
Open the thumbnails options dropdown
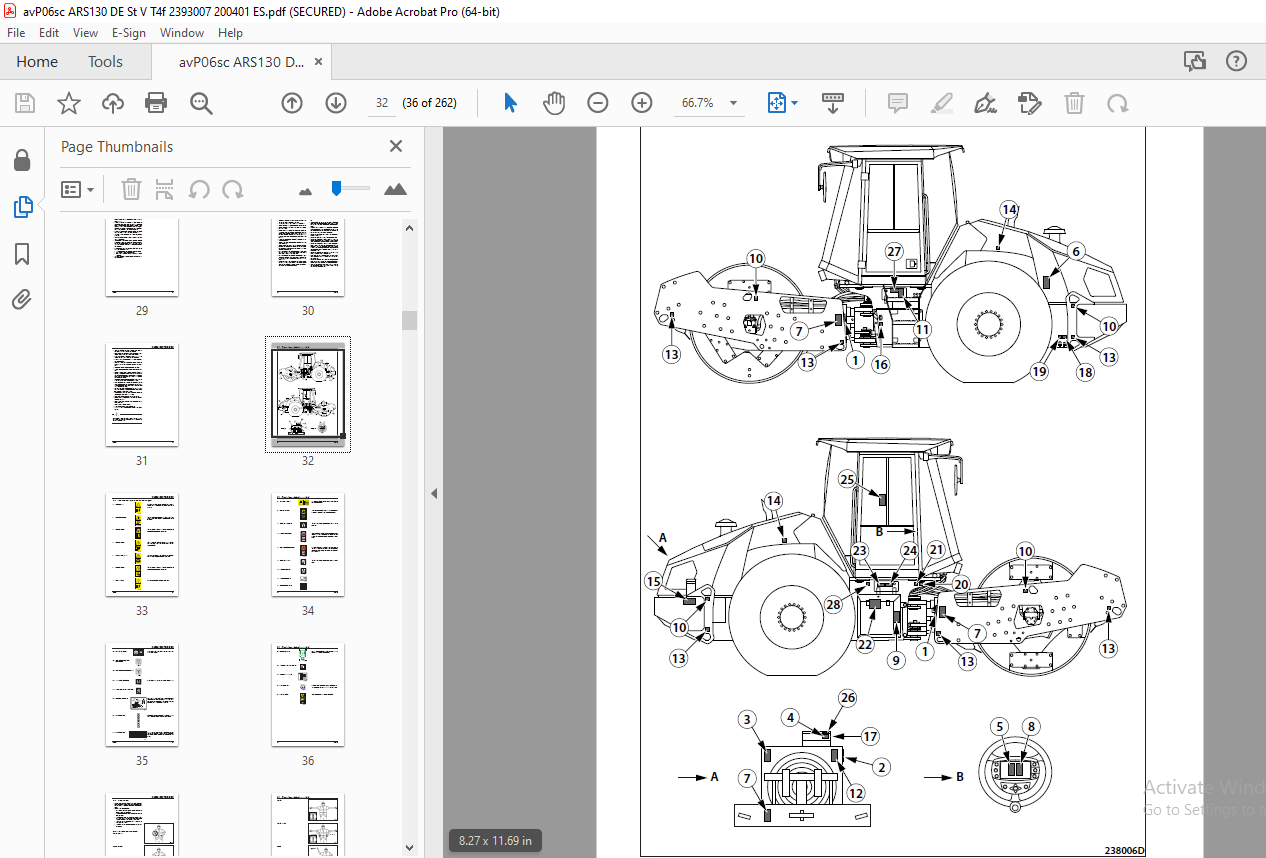77,189
